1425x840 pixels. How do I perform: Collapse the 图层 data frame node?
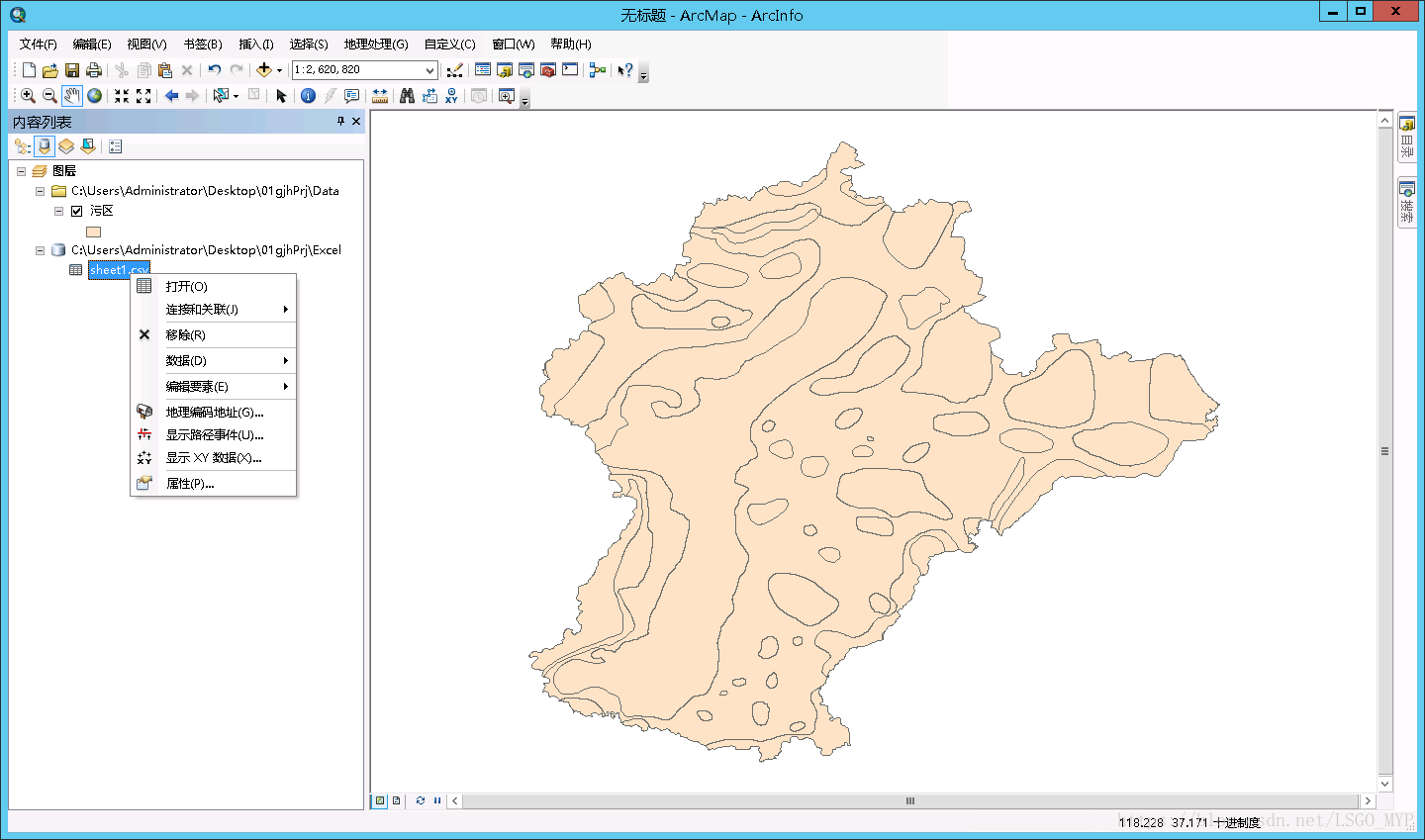coord(21,171)
